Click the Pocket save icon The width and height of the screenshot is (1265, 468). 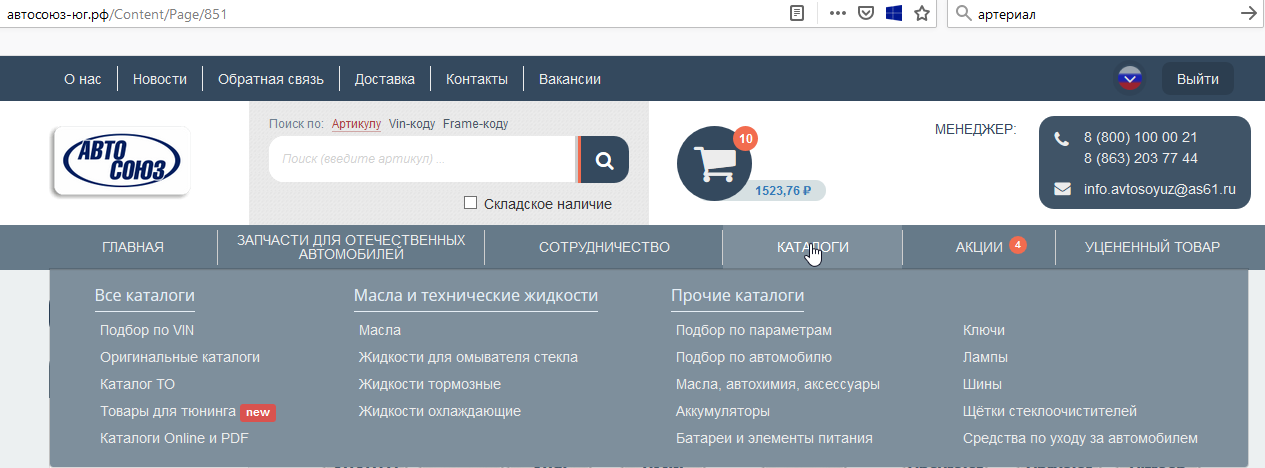(865, 13)
